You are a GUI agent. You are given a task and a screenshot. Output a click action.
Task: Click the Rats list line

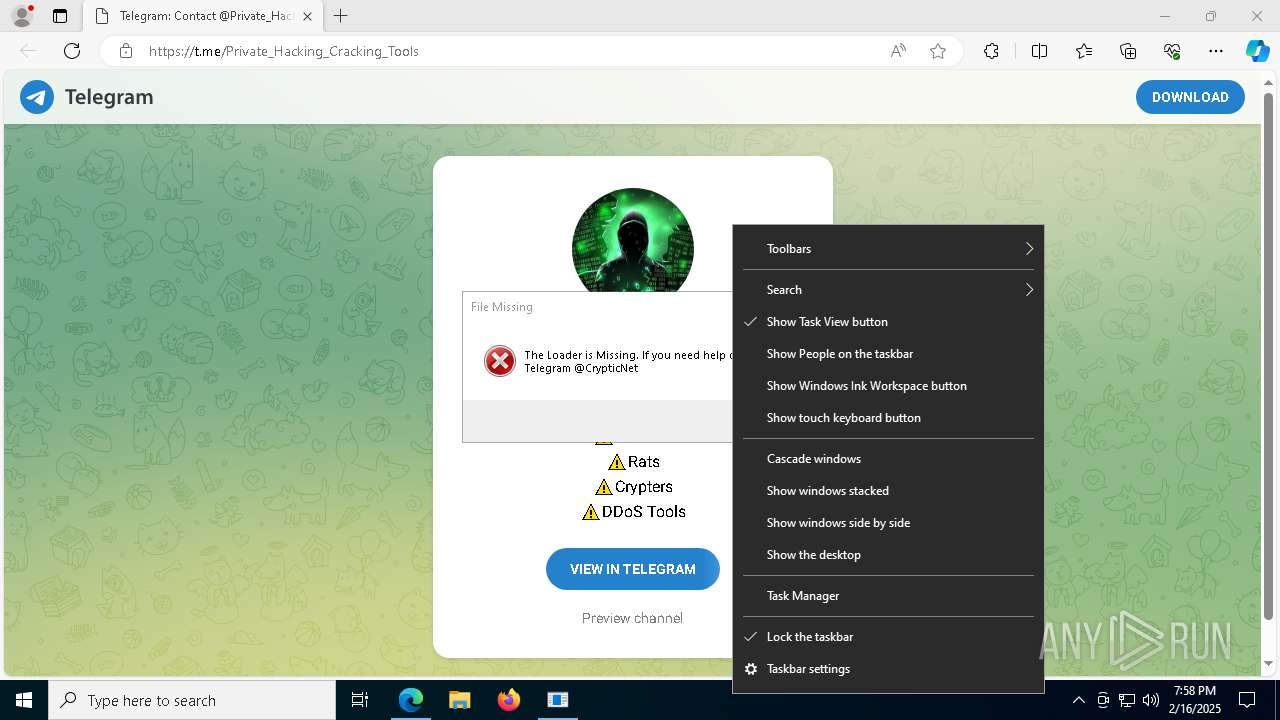(634, 462)
